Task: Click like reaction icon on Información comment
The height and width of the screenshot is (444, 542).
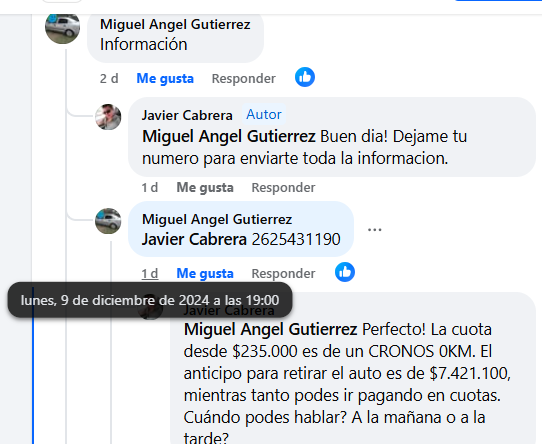Action: coord(305,77)
